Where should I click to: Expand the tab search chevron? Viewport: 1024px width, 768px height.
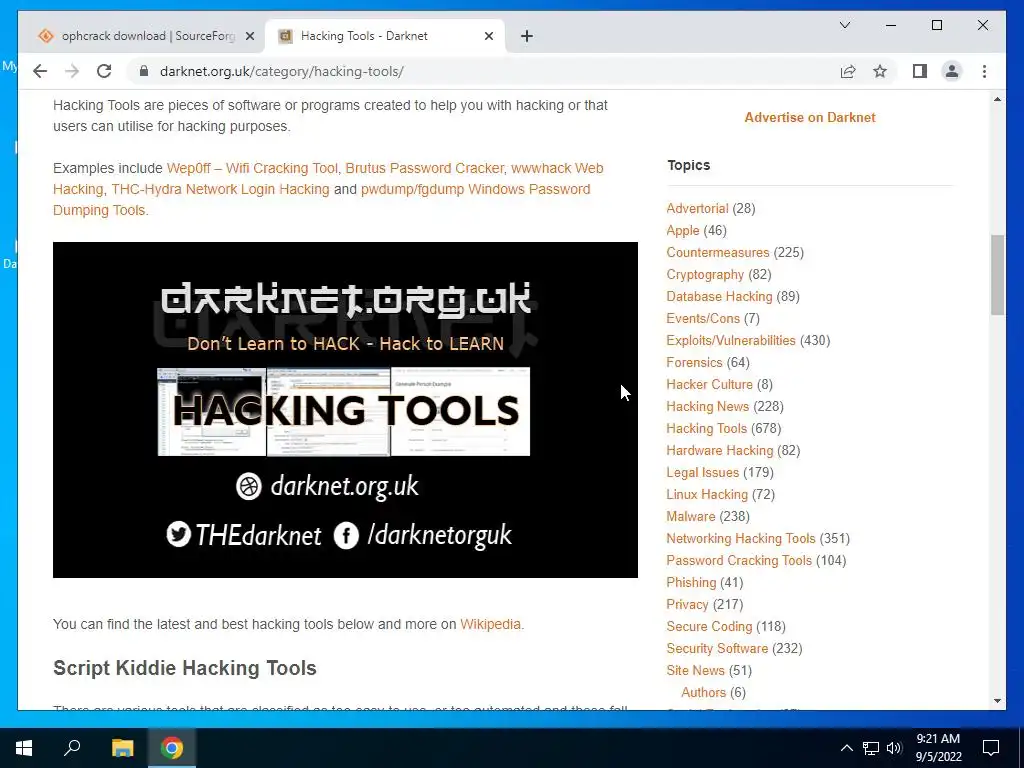click(x=844, y=25)
